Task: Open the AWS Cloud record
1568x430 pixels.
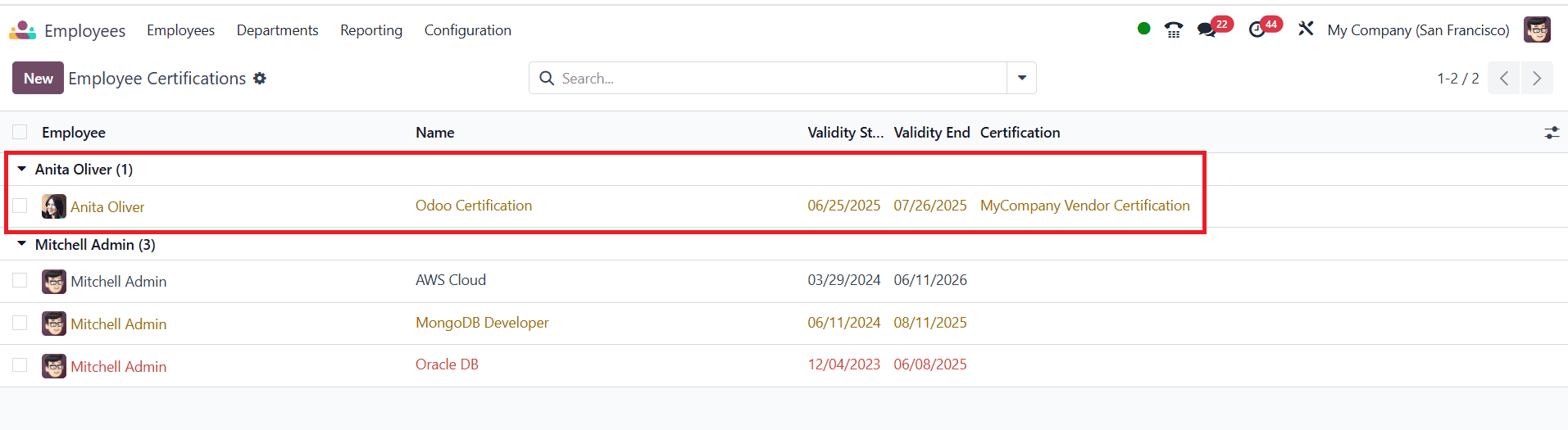Action: tap(451, 280)
